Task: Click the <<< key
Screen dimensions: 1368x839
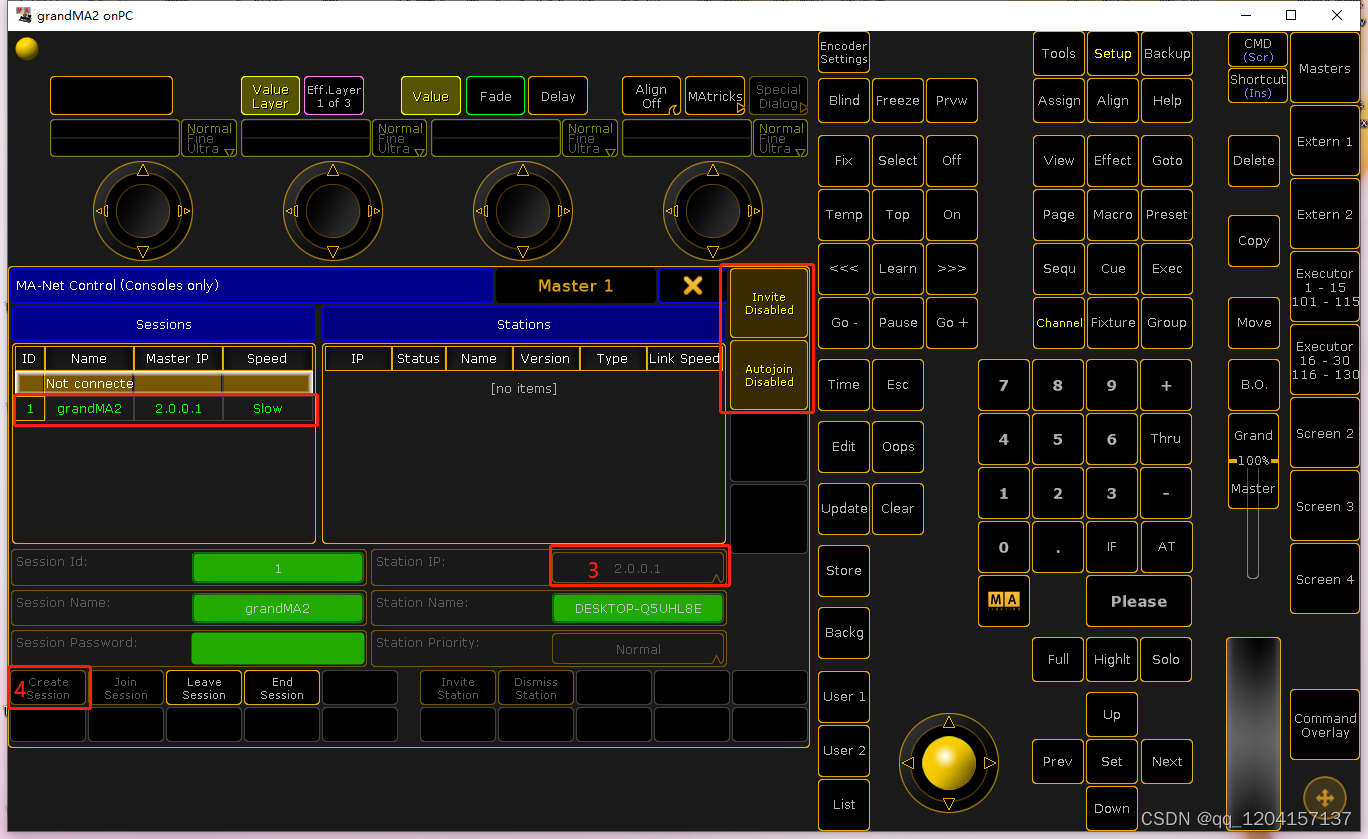Action: 844,269
